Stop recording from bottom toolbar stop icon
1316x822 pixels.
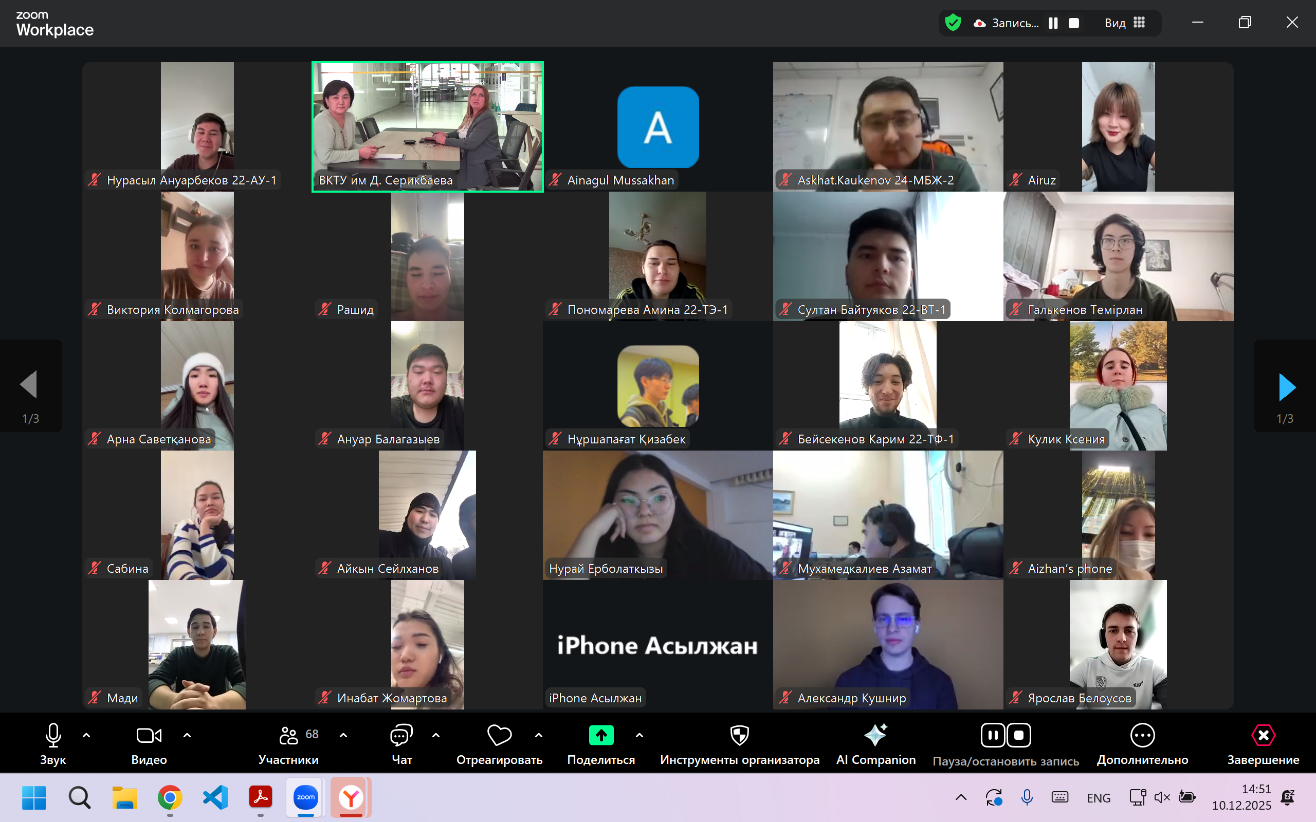1019,736
